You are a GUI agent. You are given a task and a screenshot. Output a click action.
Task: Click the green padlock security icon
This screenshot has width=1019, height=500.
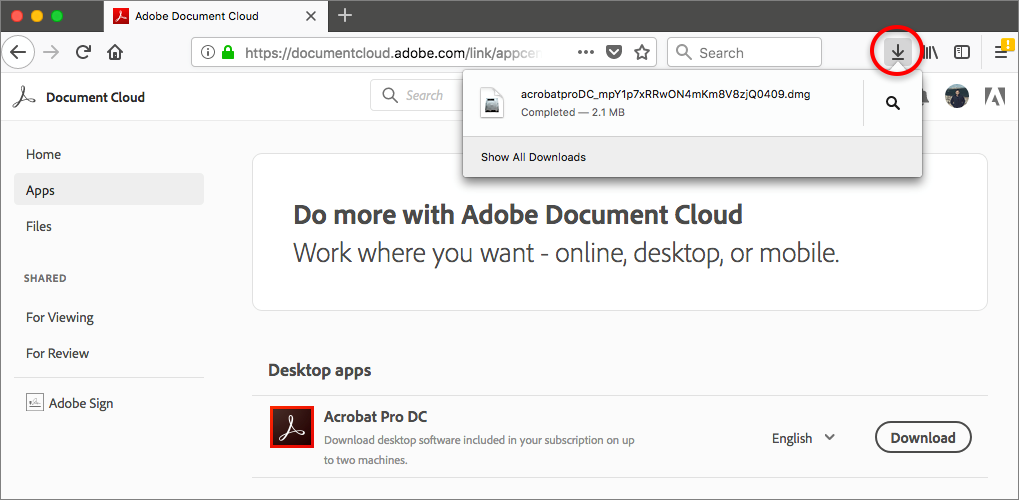click(x=227, y=53)
